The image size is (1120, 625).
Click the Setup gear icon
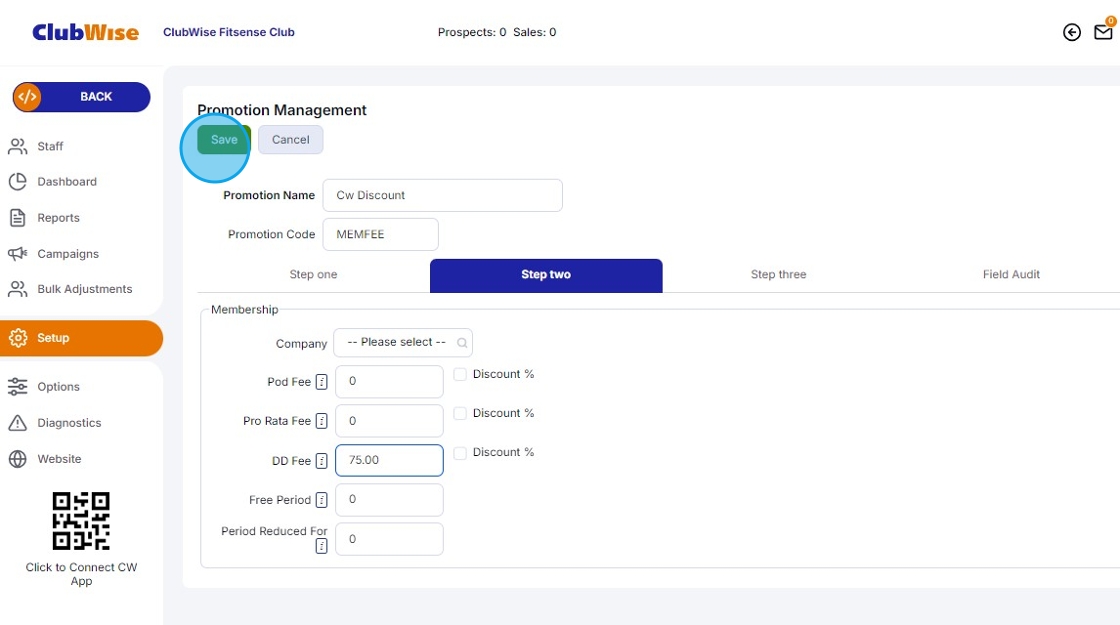tap(18, 338)
